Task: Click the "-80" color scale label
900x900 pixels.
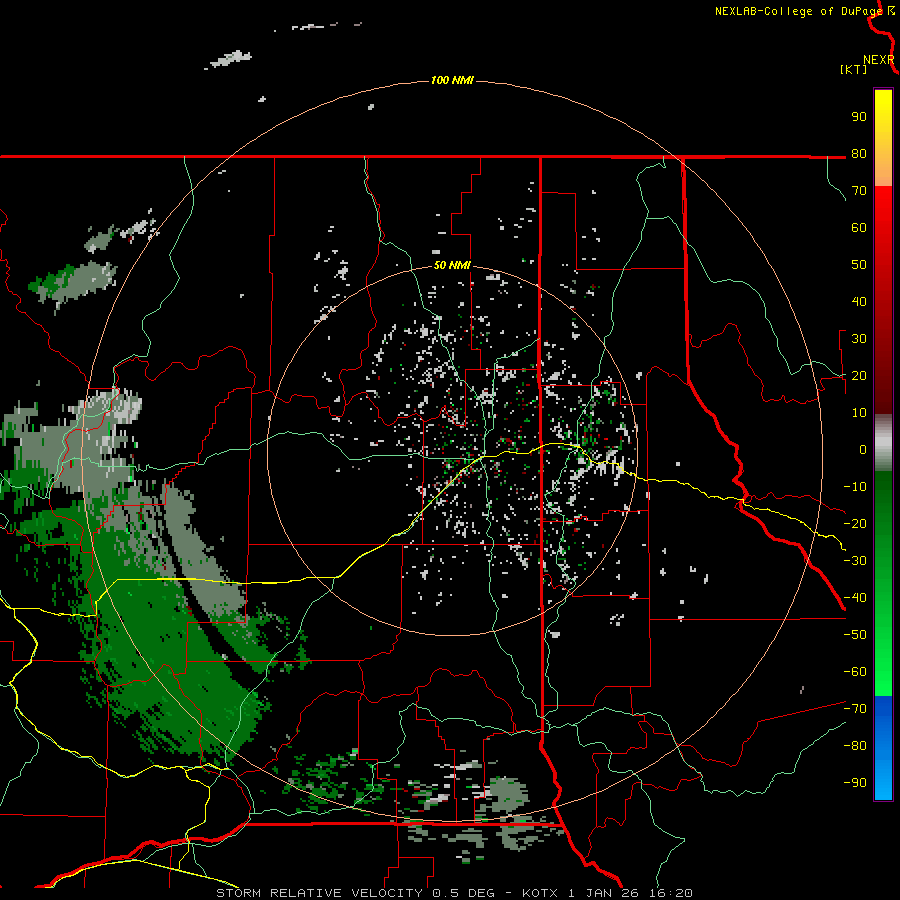Action: click(x=855, y=746)
